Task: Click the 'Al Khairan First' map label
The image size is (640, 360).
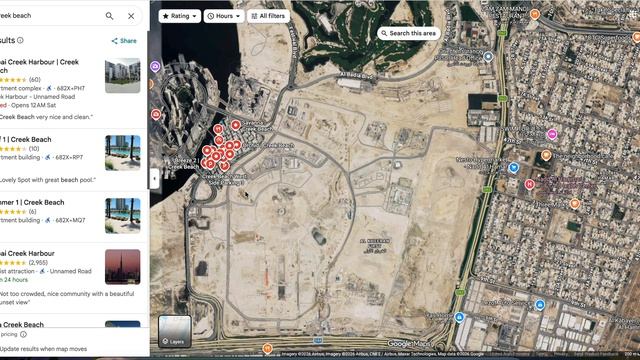Action: [375, 246]
